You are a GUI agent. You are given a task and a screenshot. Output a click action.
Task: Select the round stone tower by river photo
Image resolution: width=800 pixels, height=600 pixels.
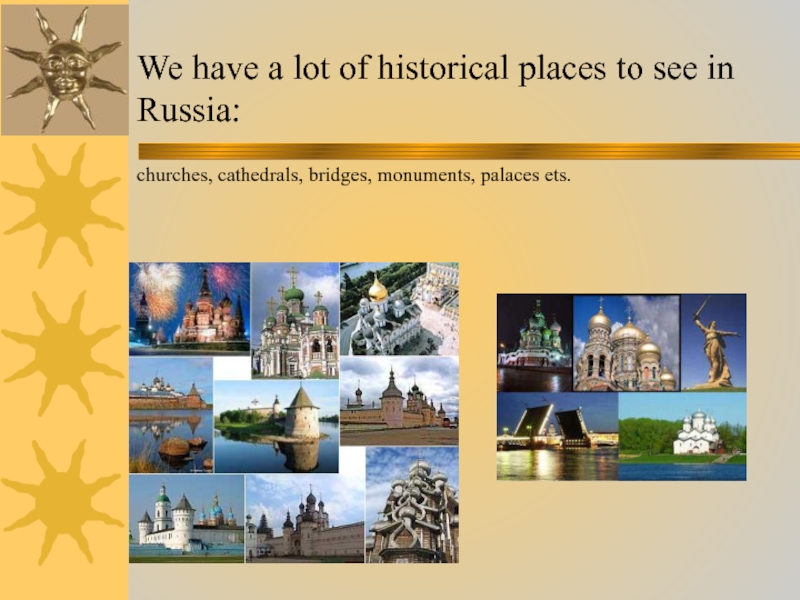276,427
